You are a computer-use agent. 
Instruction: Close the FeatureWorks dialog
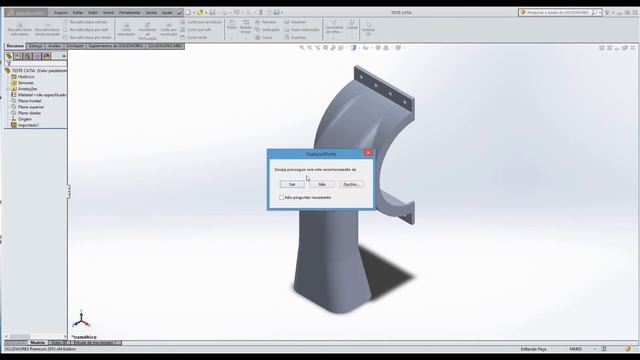coord(368,153)
